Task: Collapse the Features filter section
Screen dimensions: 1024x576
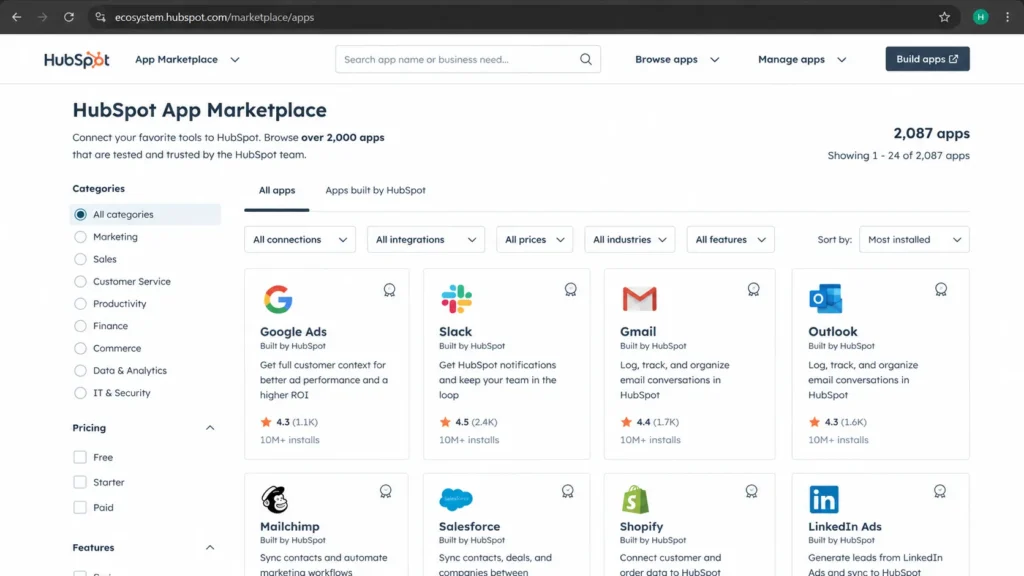Action: [210, 547]
